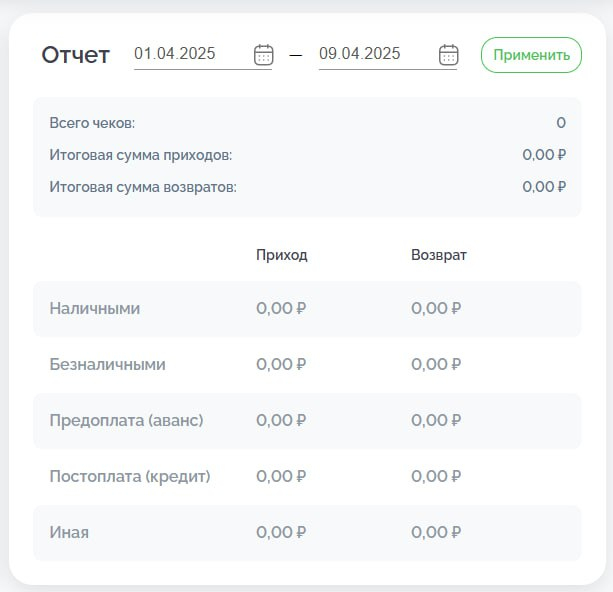613x592 pixels.
Task: Select the Наличными row label
Action: click(95, 309)
